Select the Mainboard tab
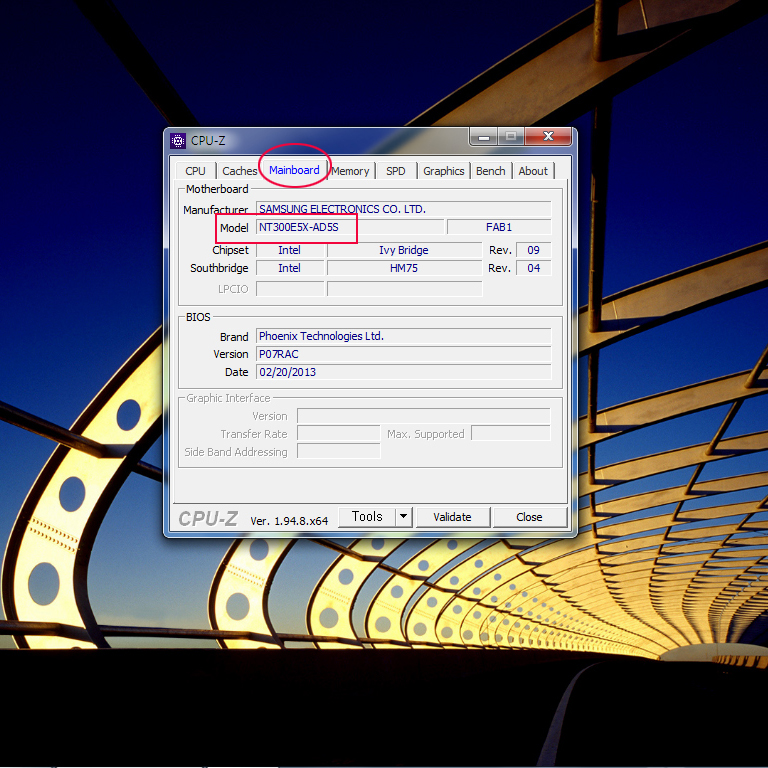The image size is (768, 768). coord(294,170)
